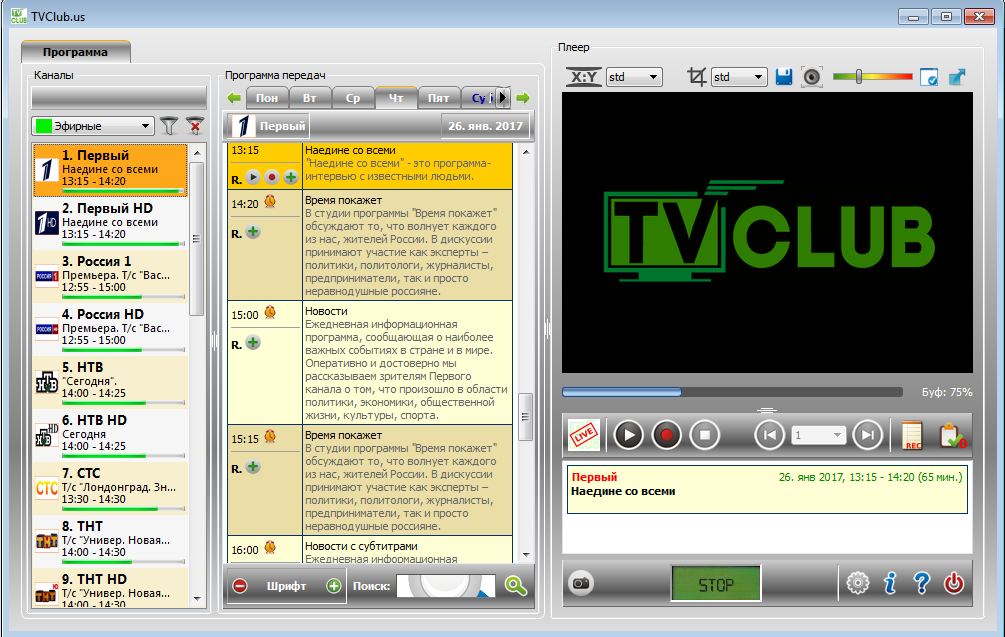Open the crop std dropdown
1005x637 pixels.
(739, 77)
